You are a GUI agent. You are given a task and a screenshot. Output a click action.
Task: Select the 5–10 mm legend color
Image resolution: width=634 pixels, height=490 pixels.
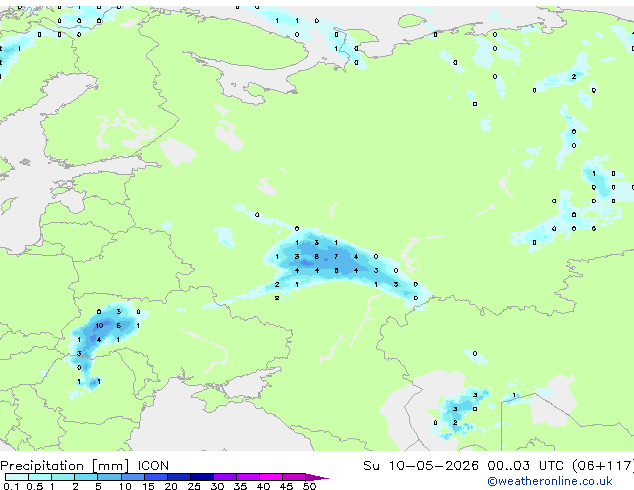point(109,477)
